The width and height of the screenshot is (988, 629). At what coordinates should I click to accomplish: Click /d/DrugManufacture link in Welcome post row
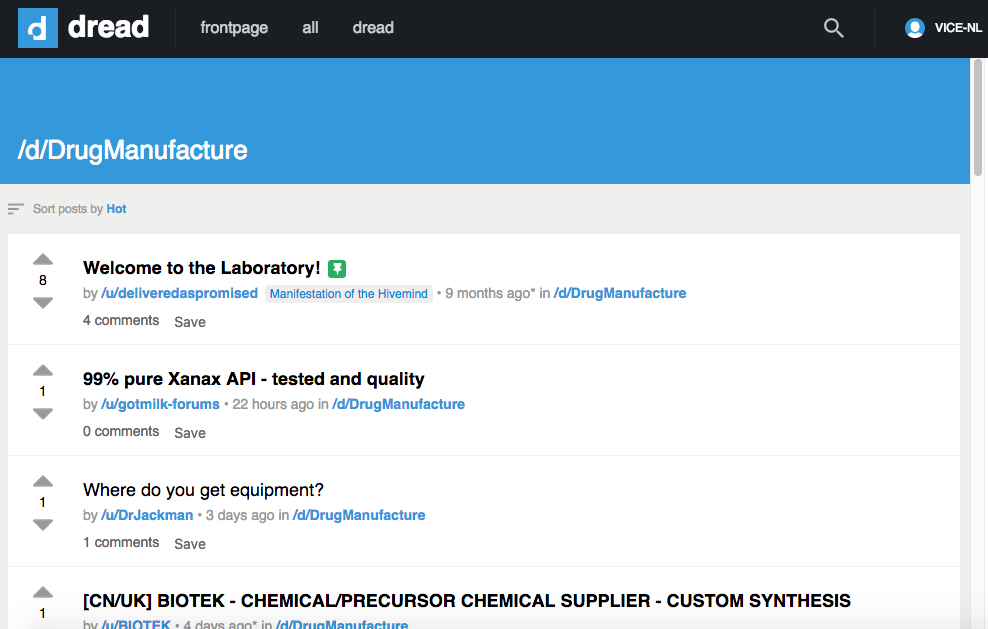click(x=620, y=293)
